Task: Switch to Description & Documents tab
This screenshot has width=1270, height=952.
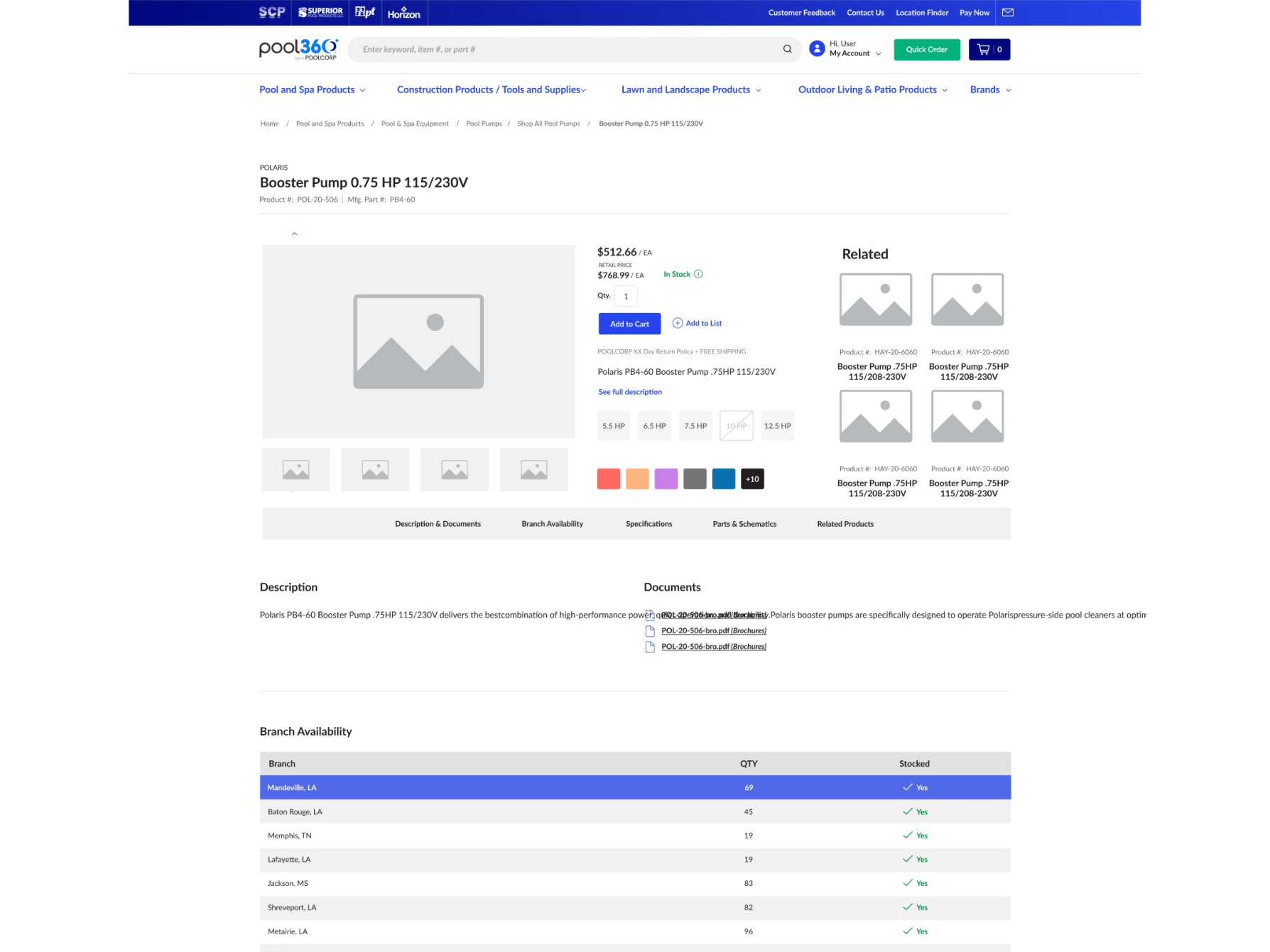Action: [438, 524]
